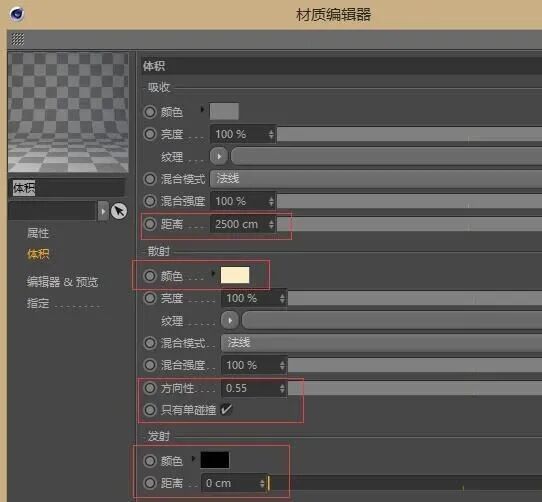
Task: Click the 散射 混合强度 stepper arrows
Action: click(282, 365)
